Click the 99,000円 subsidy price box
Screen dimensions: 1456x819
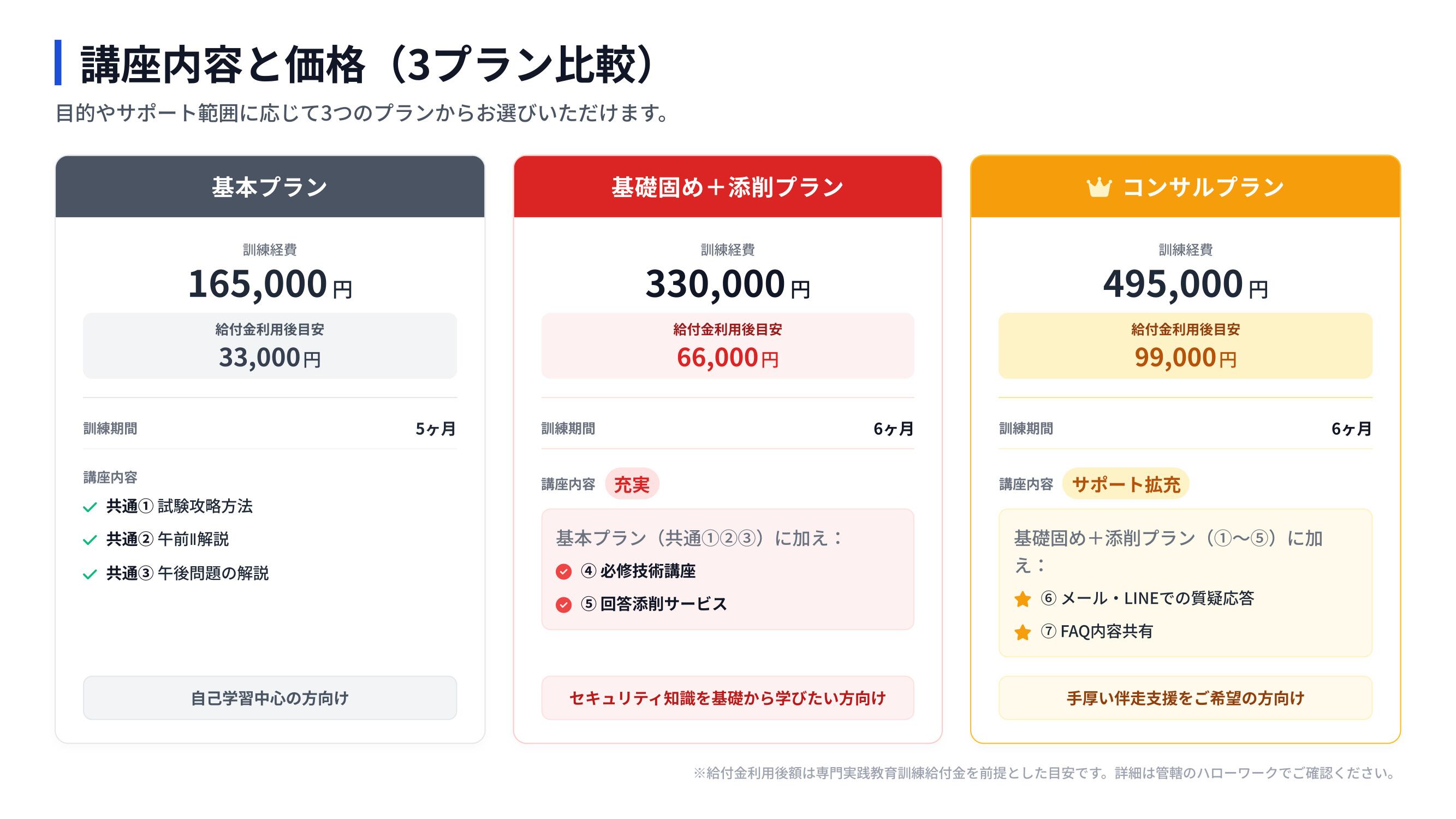click(1185, 346)
